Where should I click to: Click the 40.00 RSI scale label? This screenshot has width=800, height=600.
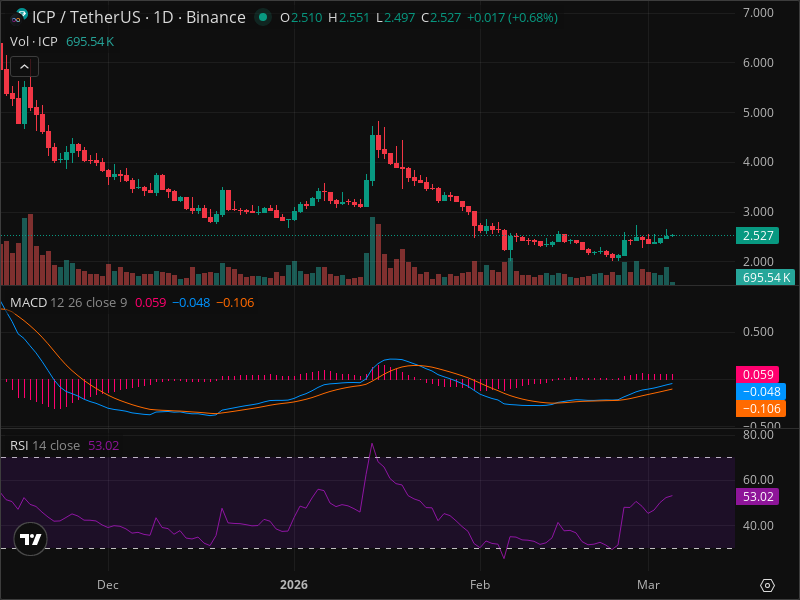(x=758, y=526)
